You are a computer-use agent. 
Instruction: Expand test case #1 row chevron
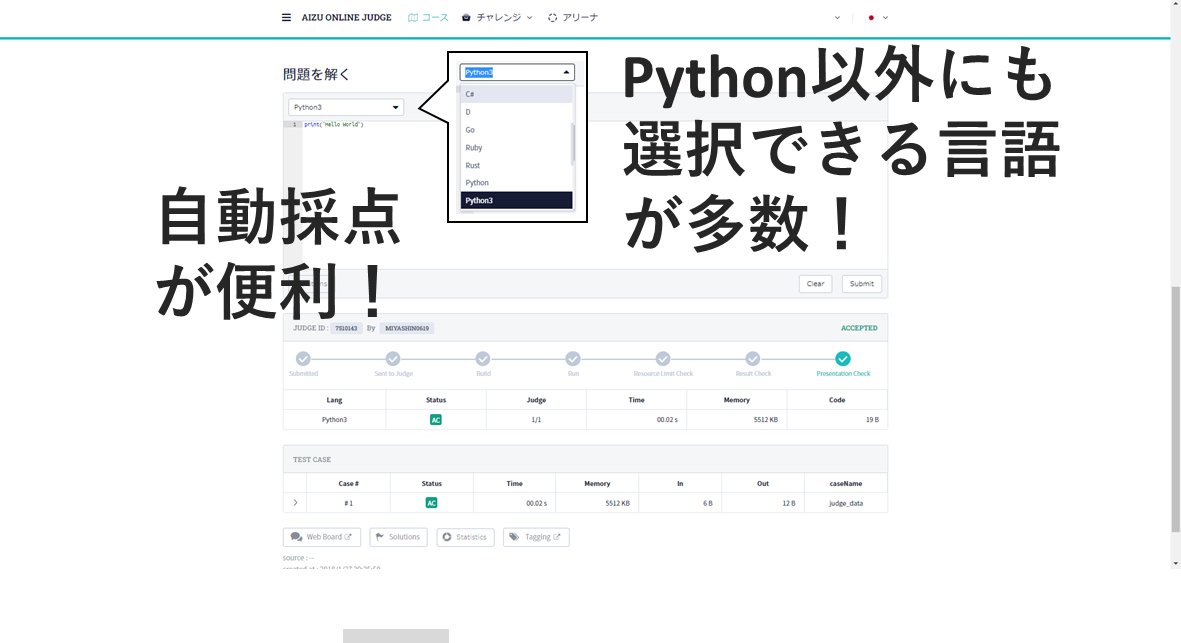tap(295, 502)
